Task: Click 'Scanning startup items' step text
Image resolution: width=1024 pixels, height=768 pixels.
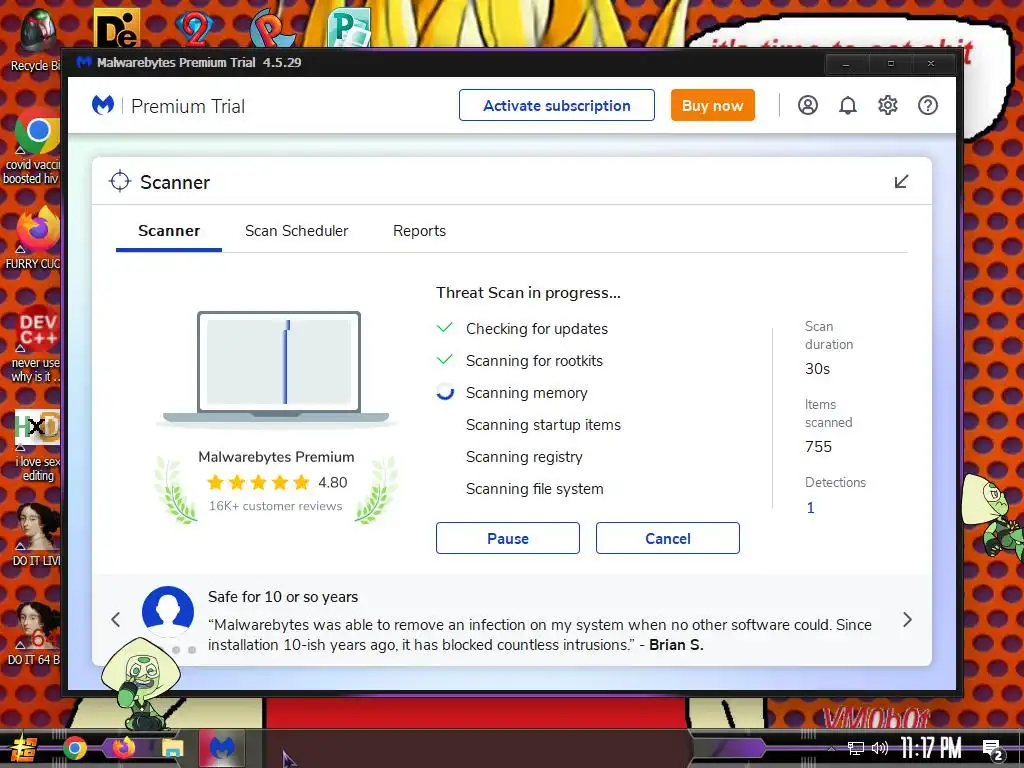Action: 543,424
